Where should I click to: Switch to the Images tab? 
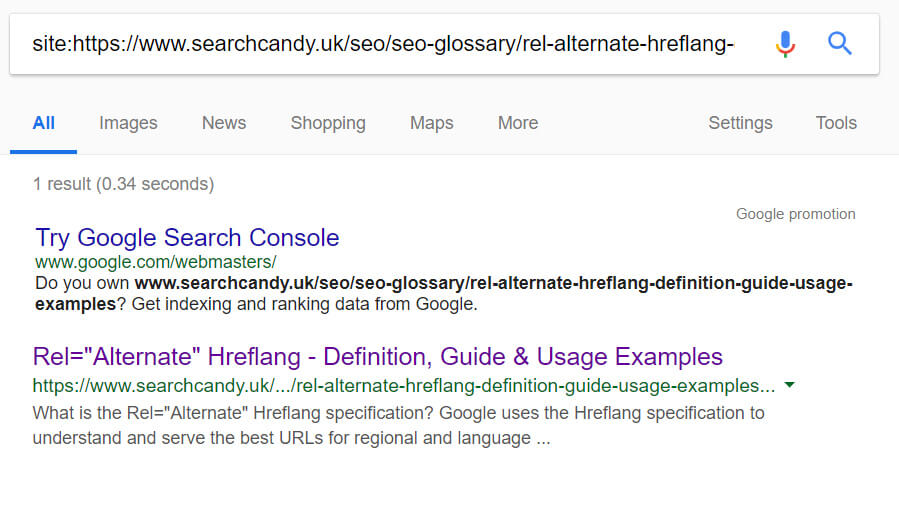tap(128, 123)
